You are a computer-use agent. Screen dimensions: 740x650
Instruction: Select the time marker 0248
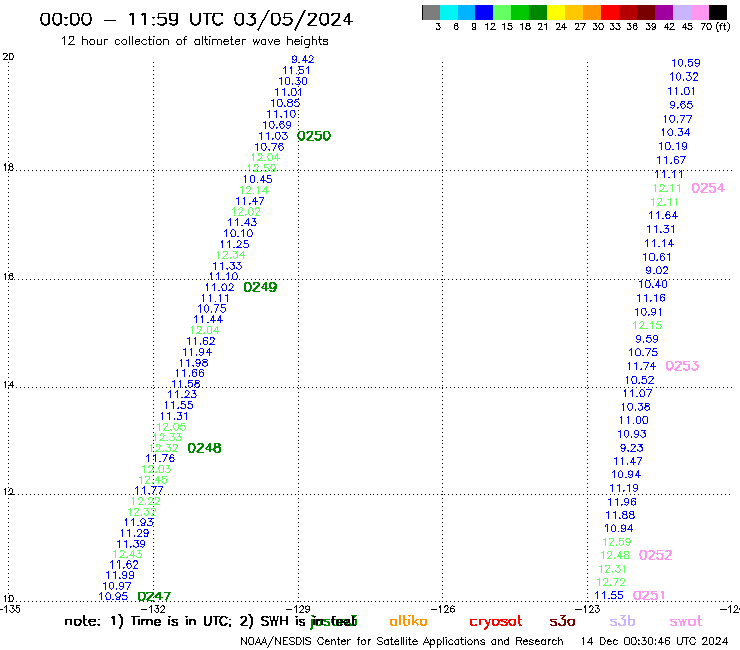204,448
